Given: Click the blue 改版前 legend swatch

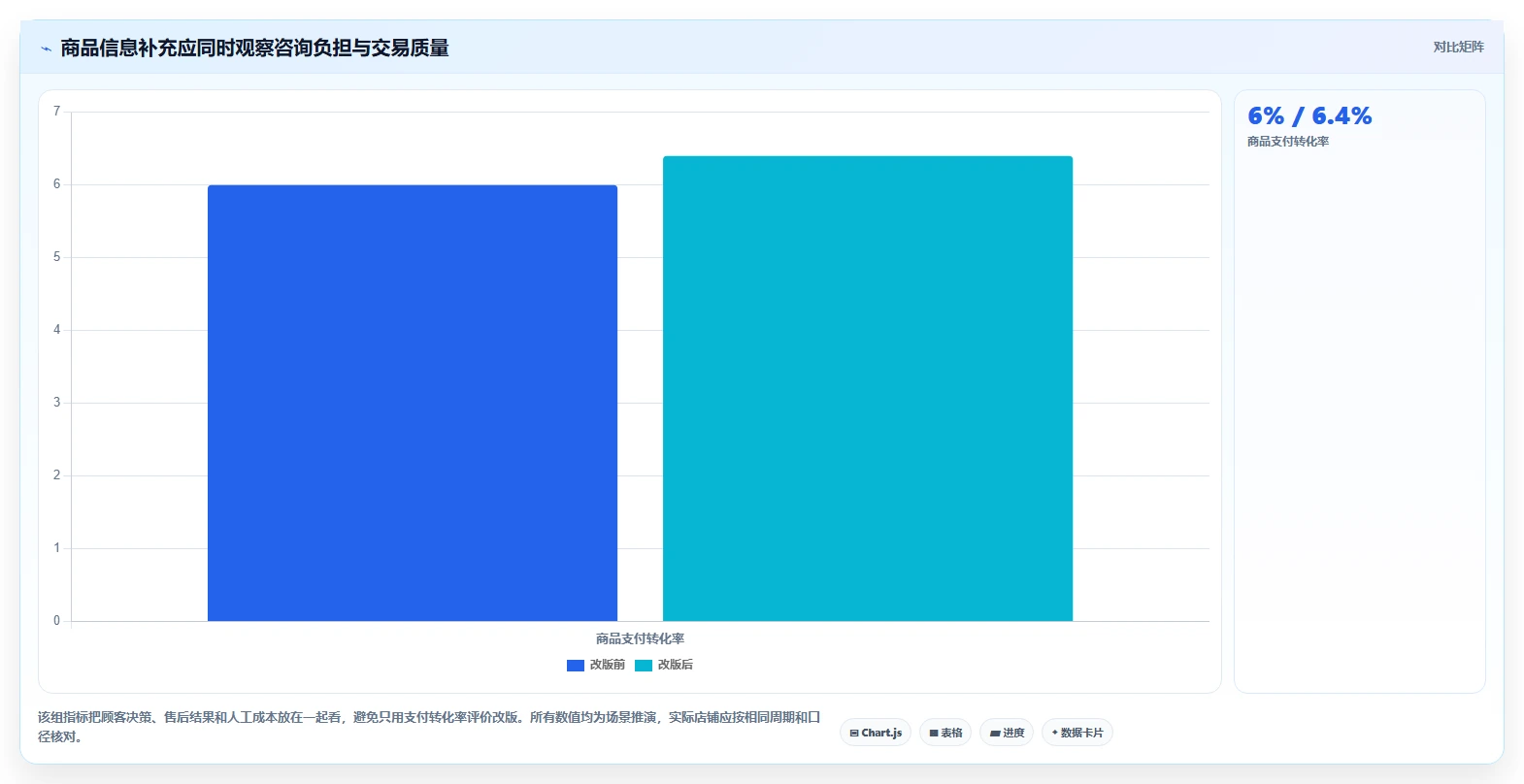Looking at the screenshot, I should click(x=576, y=666).
